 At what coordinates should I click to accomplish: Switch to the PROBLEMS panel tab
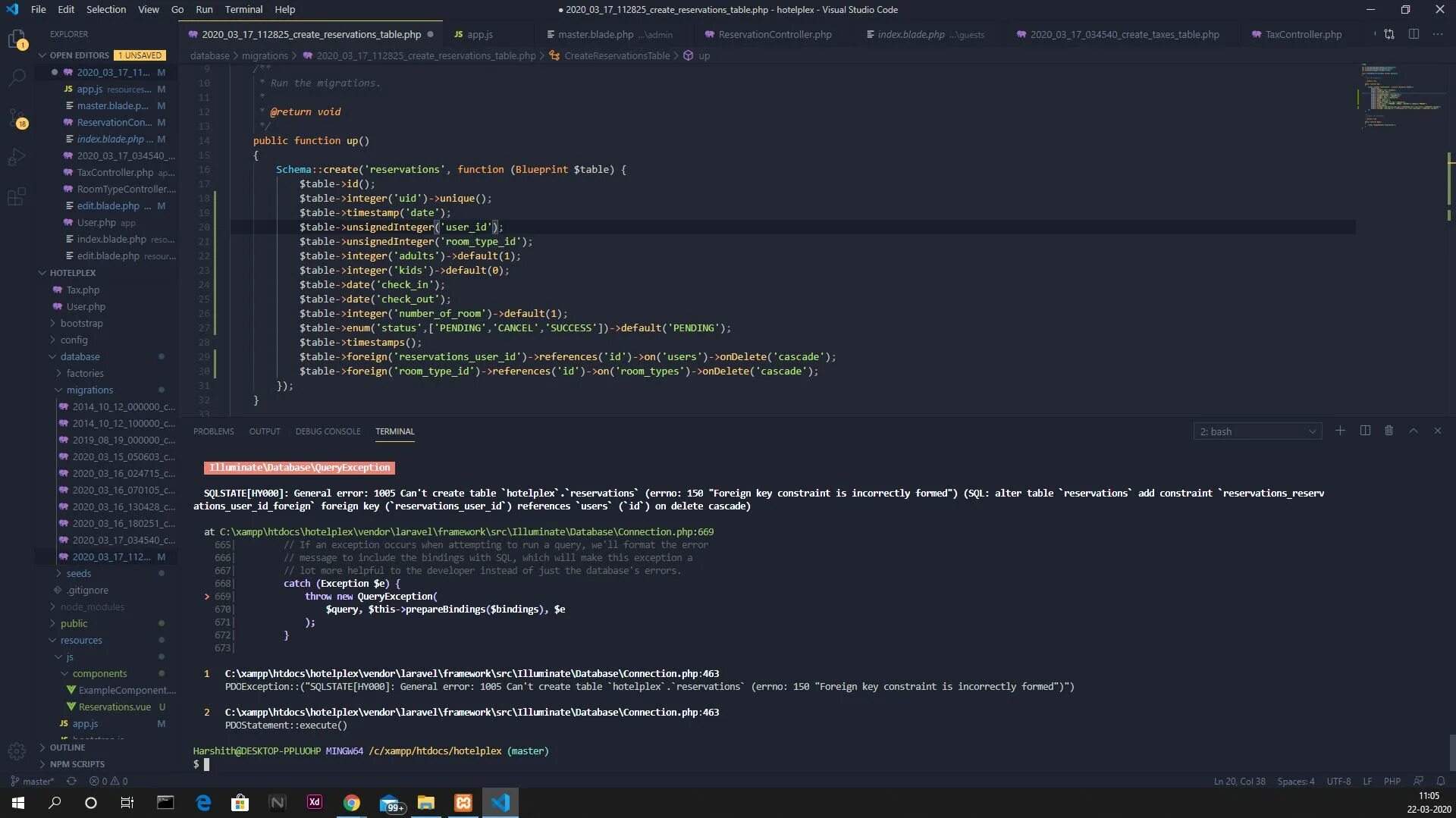214,431
